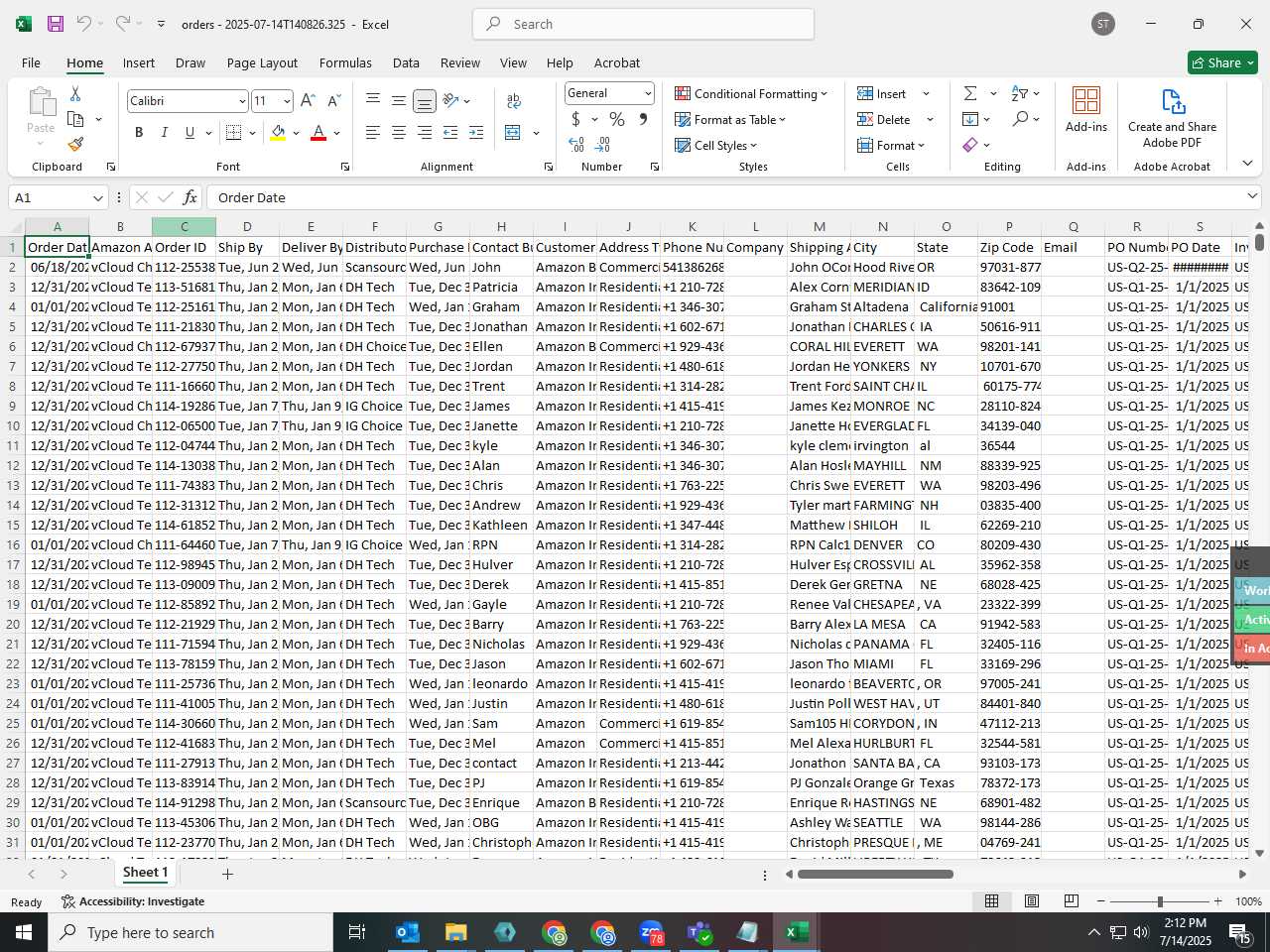Viewport: 1270px width, 952px height.
Task: Click the AutoSum sigma icon
Action: click(x=970, y=93)
